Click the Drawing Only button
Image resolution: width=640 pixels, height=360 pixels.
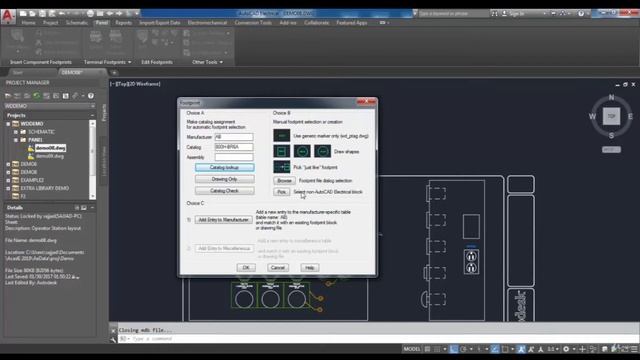click(224, 179)
